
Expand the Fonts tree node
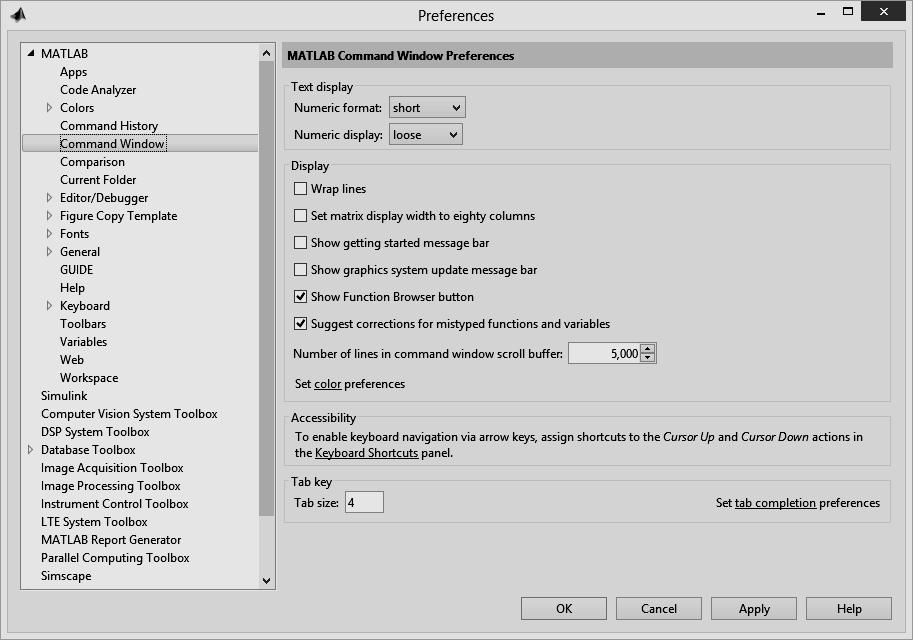(x=49, y=234)
